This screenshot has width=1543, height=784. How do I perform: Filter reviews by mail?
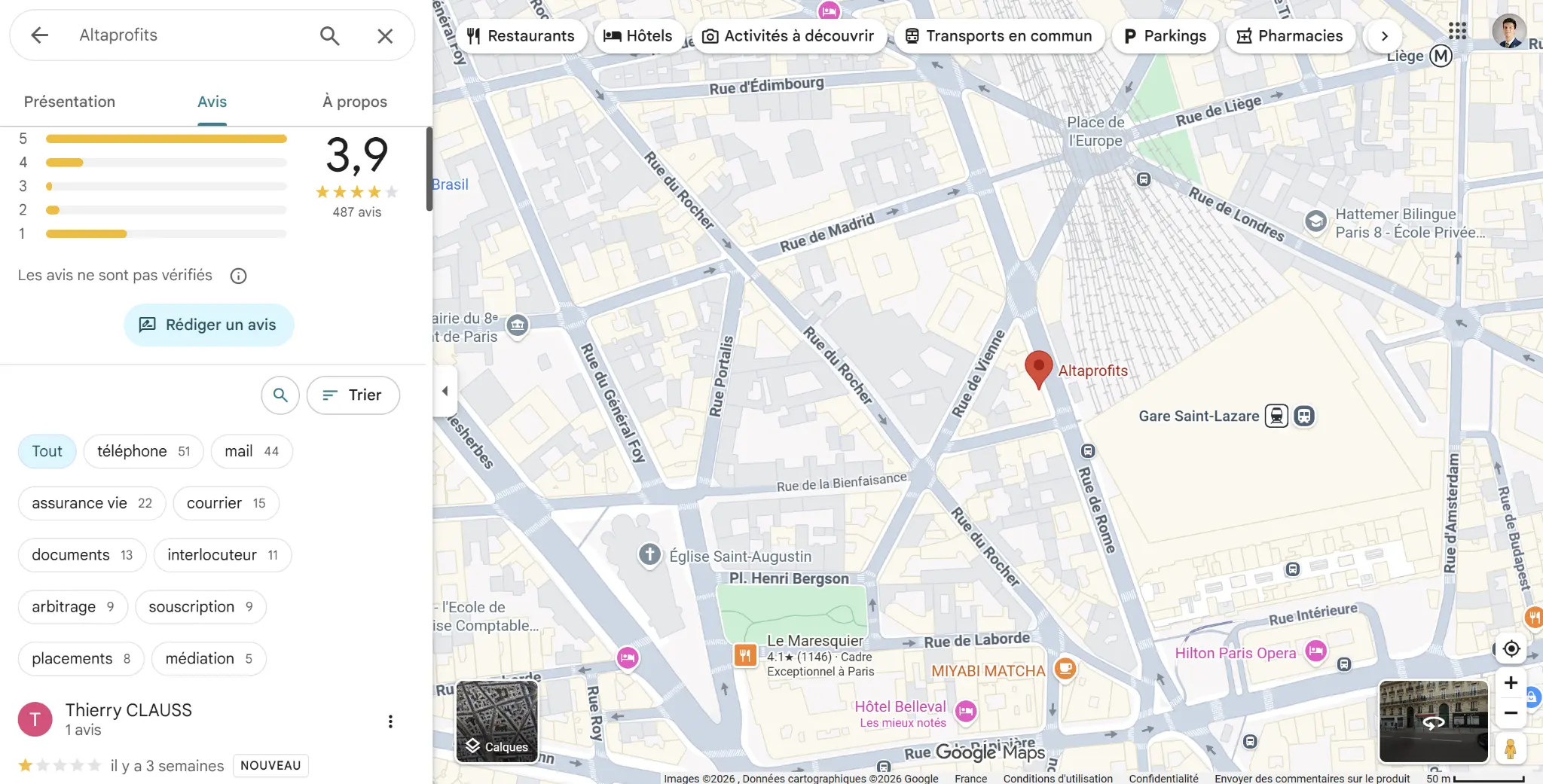pyautogui.click(x=252, y=451)
